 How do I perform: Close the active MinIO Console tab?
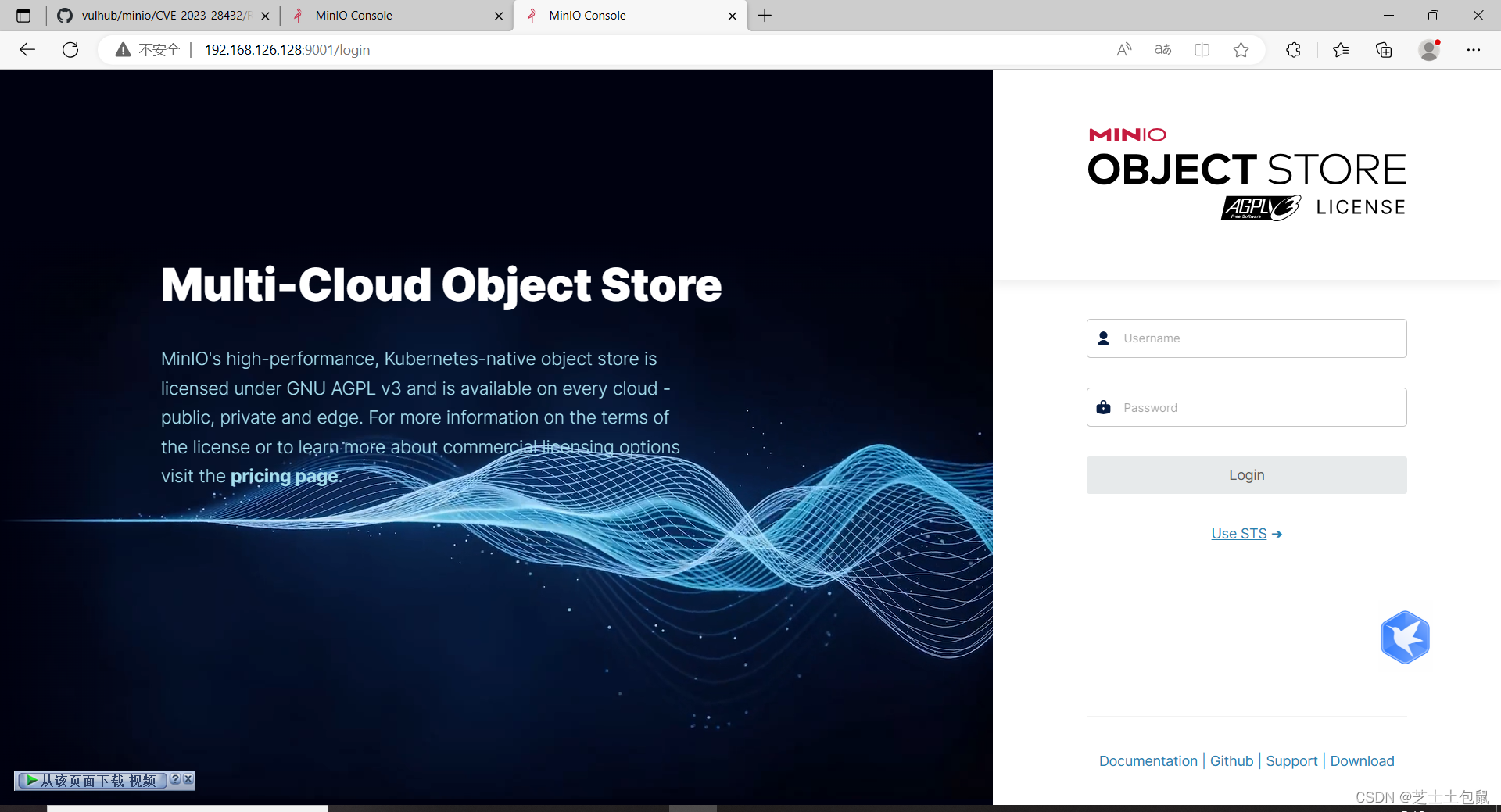tap(732, 16)
